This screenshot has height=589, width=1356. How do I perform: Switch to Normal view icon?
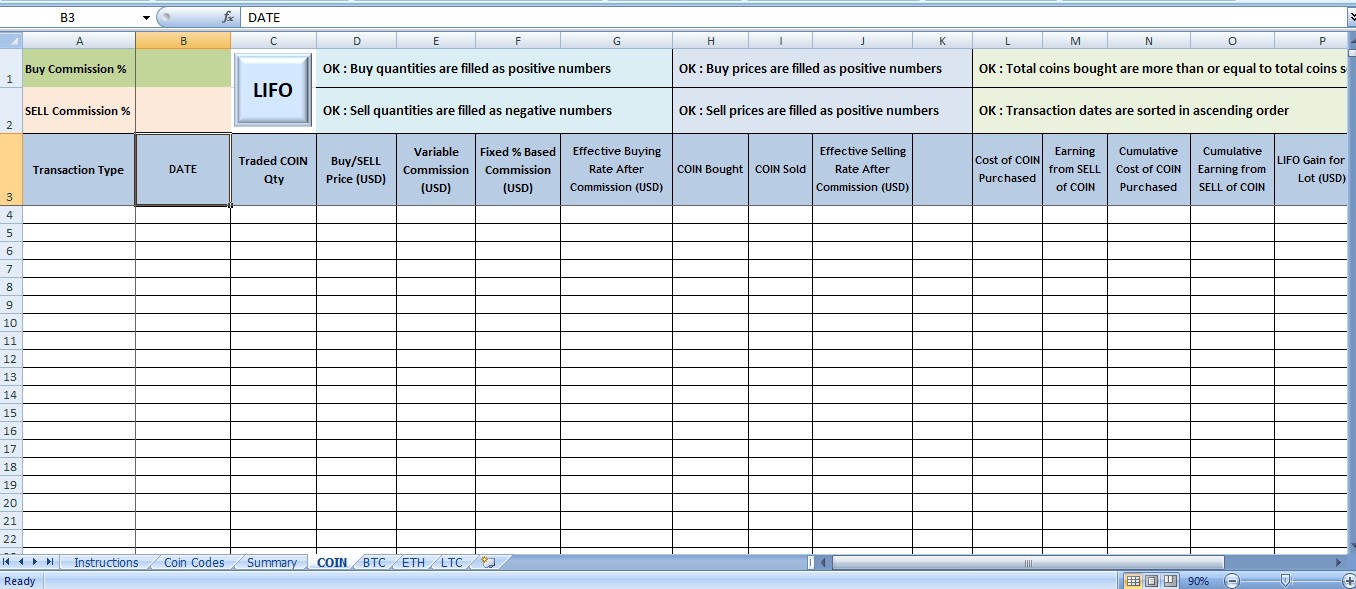(1133, 581)
